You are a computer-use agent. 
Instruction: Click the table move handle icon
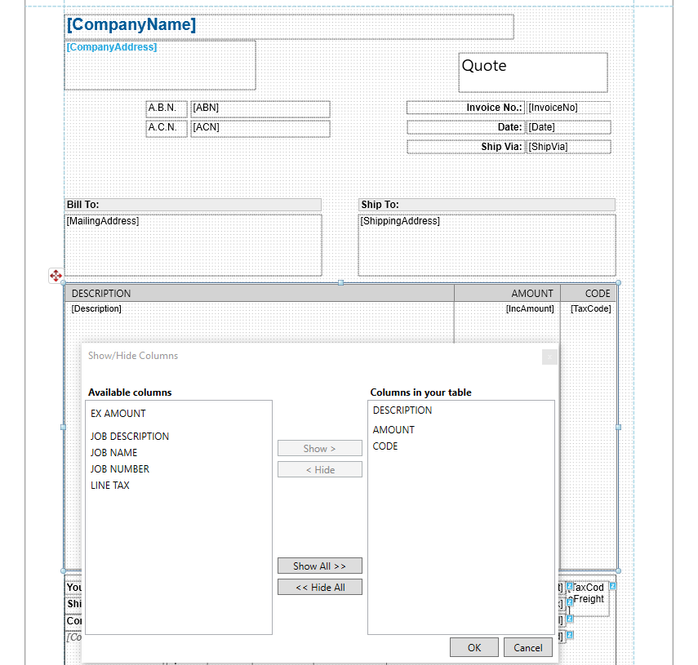pos(56,275)
